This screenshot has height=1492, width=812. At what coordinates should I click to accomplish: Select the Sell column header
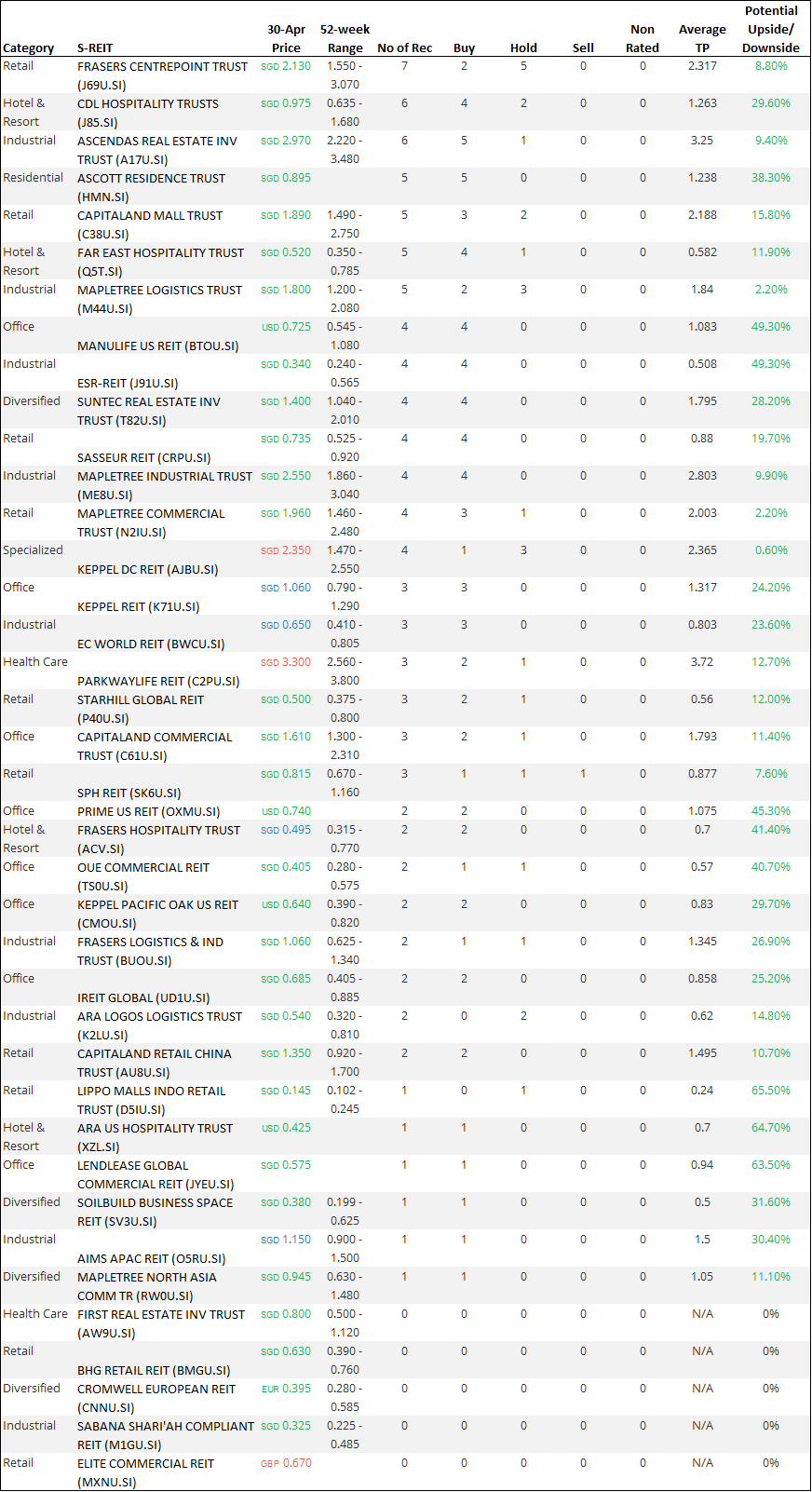[x=583, y=48]
